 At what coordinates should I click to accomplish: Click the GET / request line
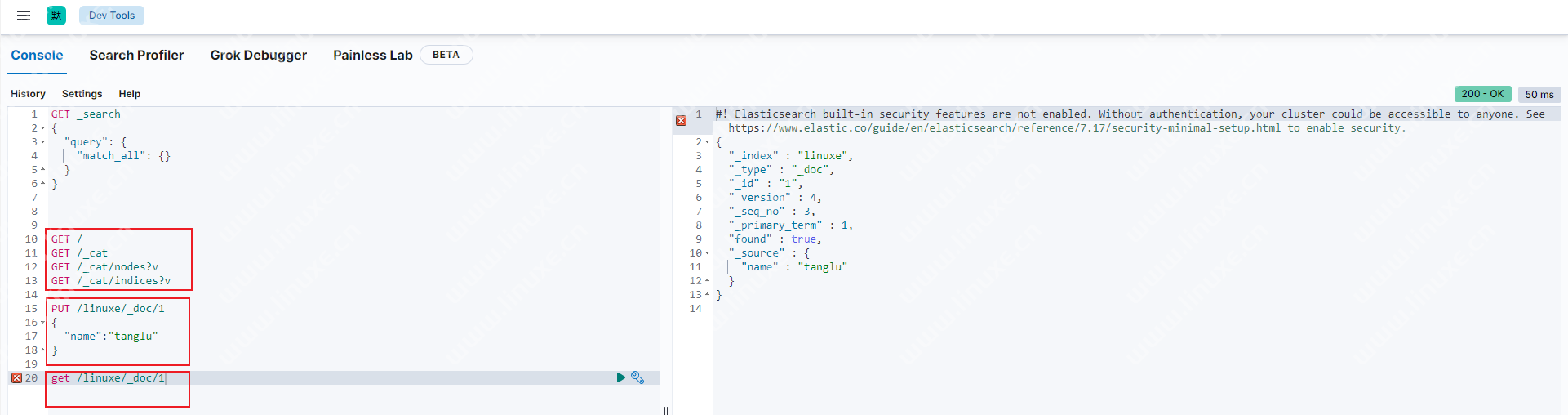[67, 239]
